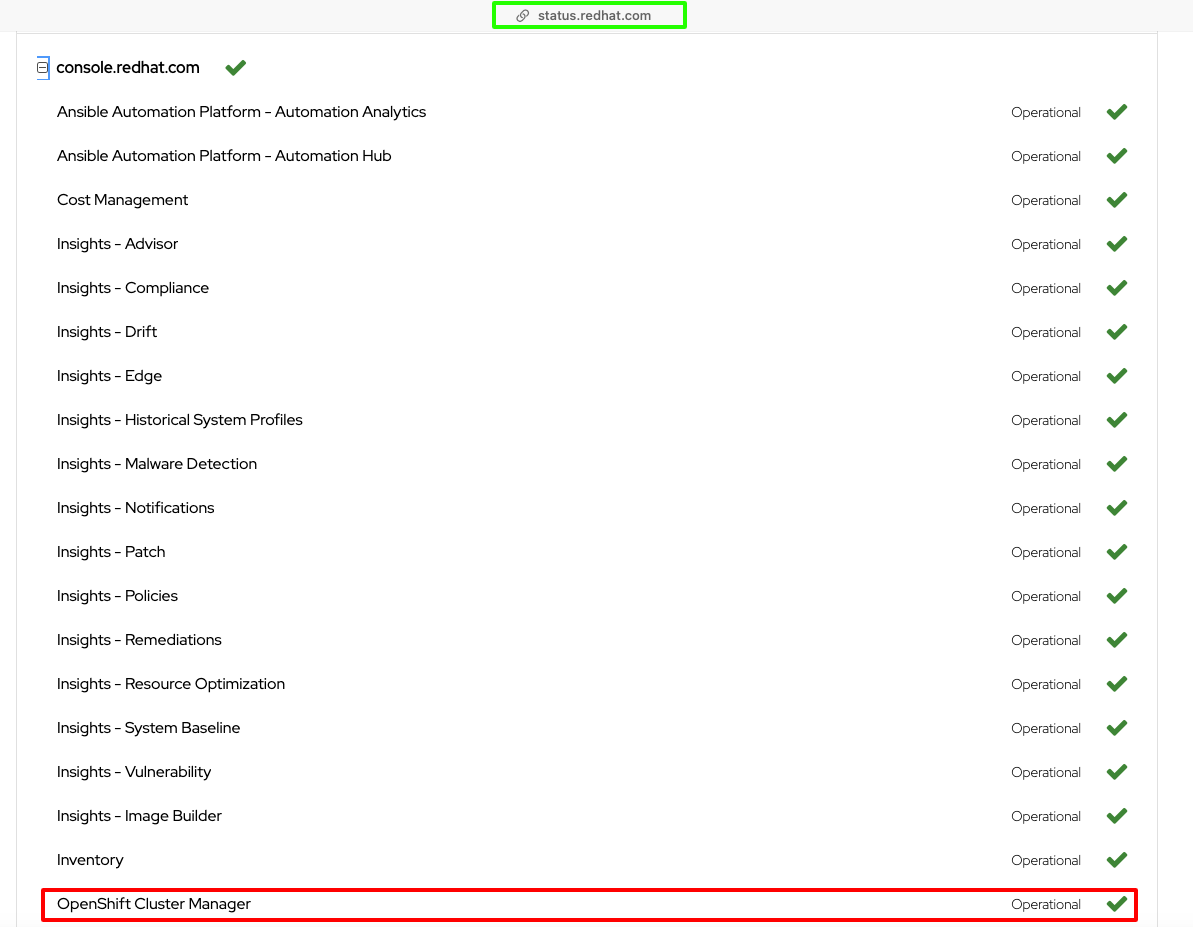This screenshot has width=1193, height=927.
Task: Click the checkmark for Insights – Edge
Action: 1117,376
